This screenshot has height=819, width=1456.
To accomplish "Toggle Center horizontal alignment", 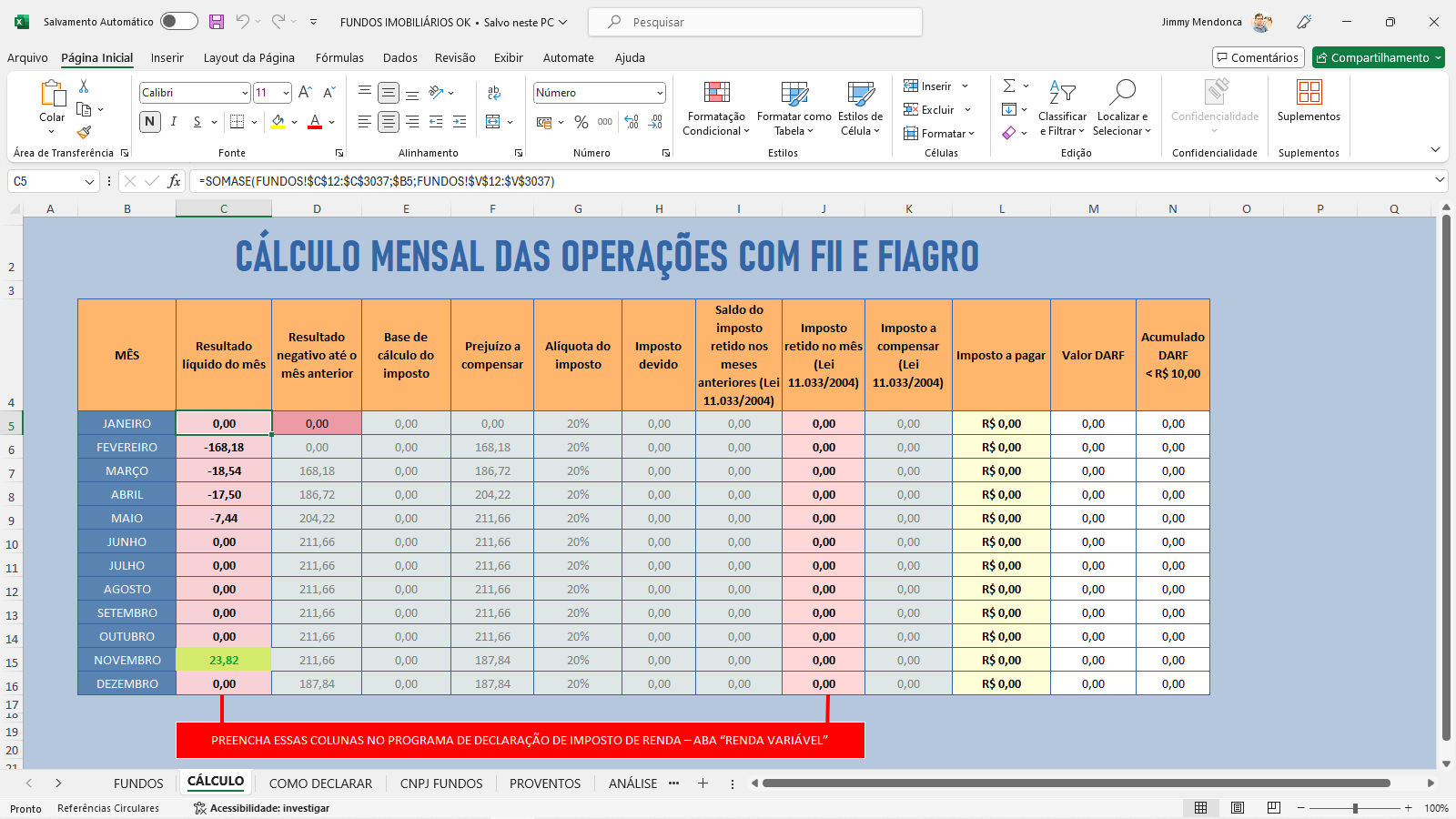I will pos(389,122).
